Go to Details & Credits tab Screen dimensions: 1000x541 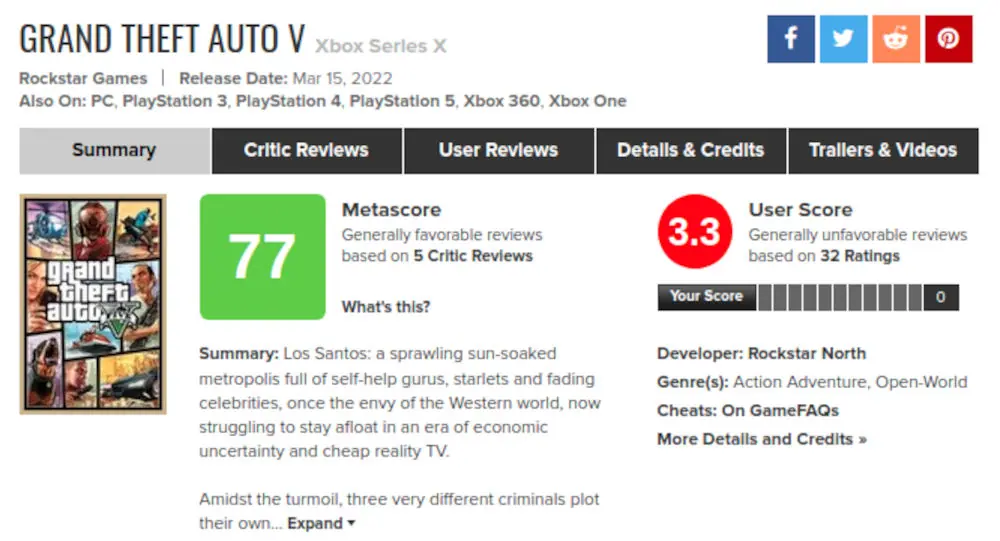[690, 151]
